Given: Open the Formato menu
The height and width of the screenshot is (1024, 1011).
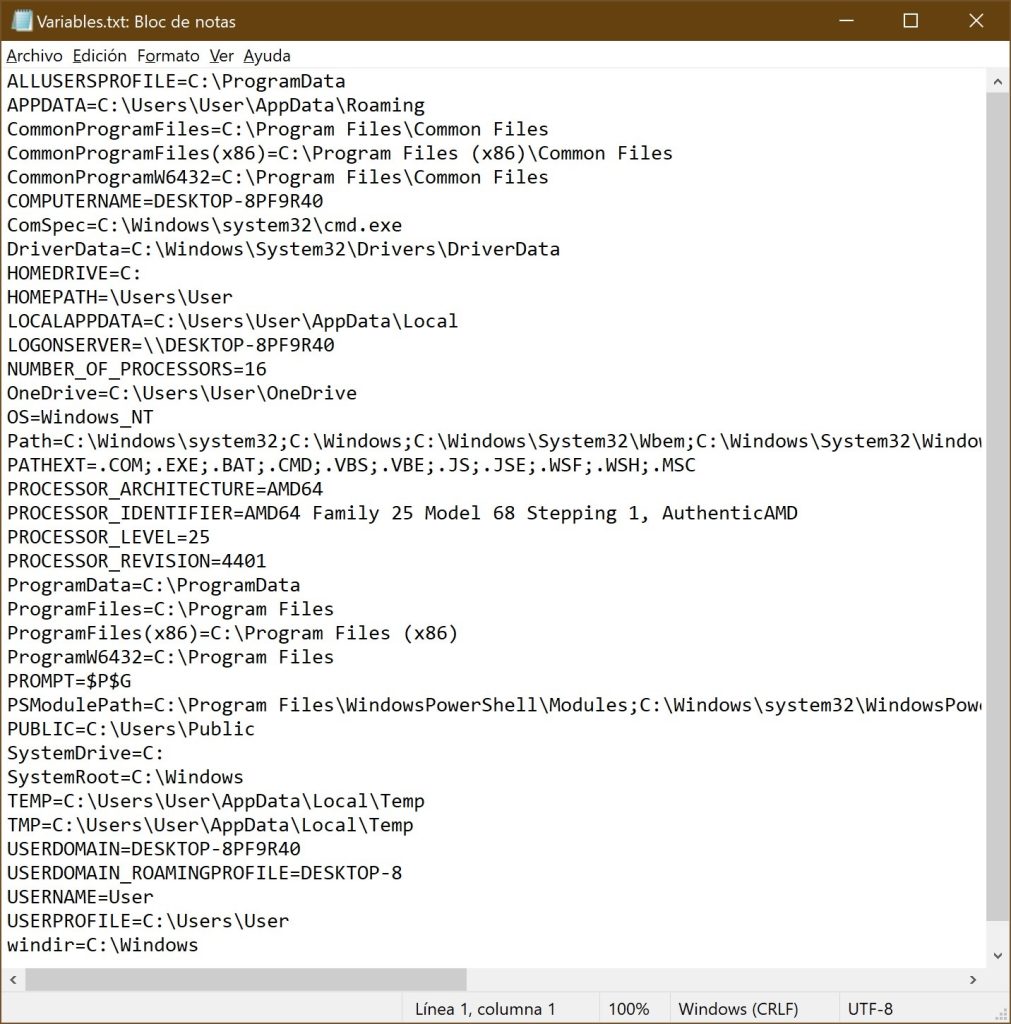Looking at the screenshot, I should coord(168,55).
